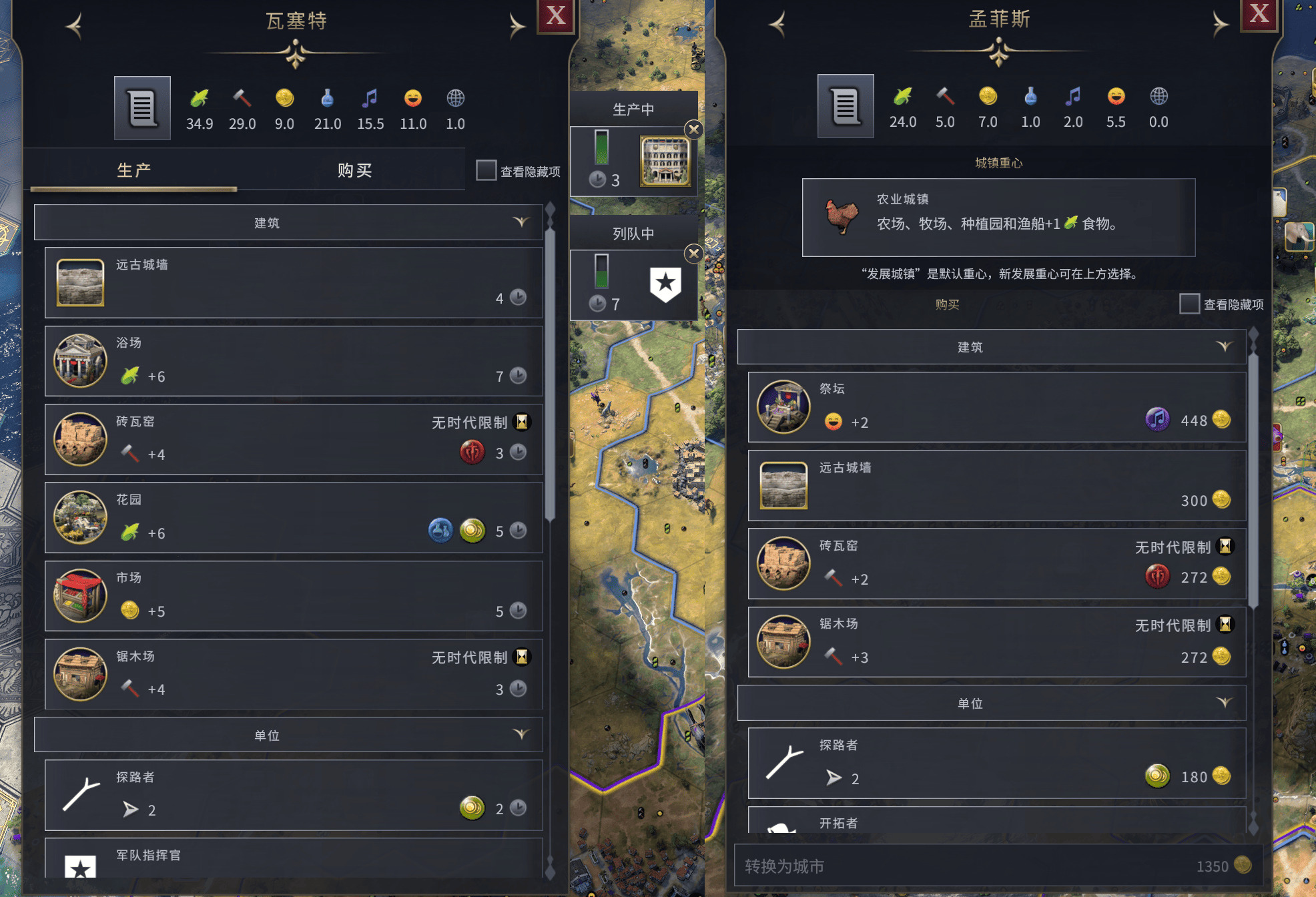Viewport: 1316px width, 897px height.
Task: Enable 查看隐藏项 checkbox in 瓦塞特 panel
Action: 486,170
